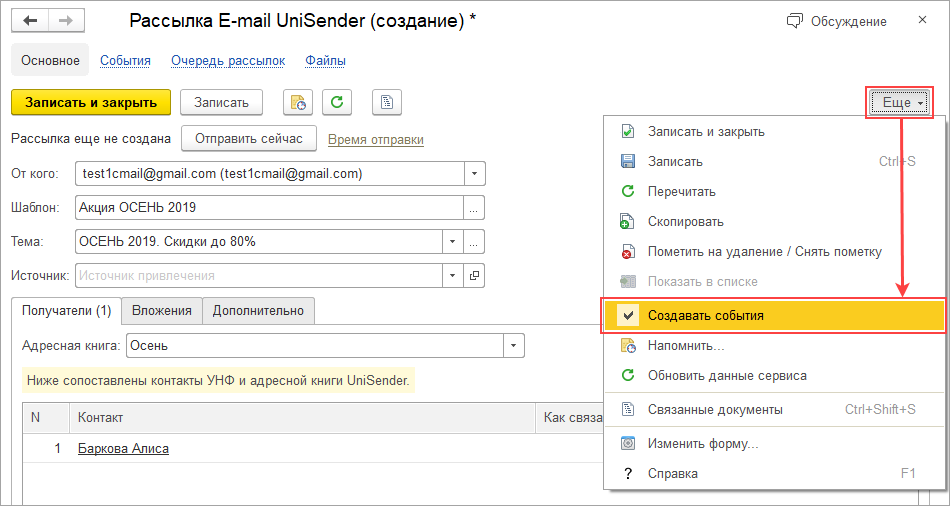
Task: Open the source field's open-form icon
Action: [x=475, y=275]
